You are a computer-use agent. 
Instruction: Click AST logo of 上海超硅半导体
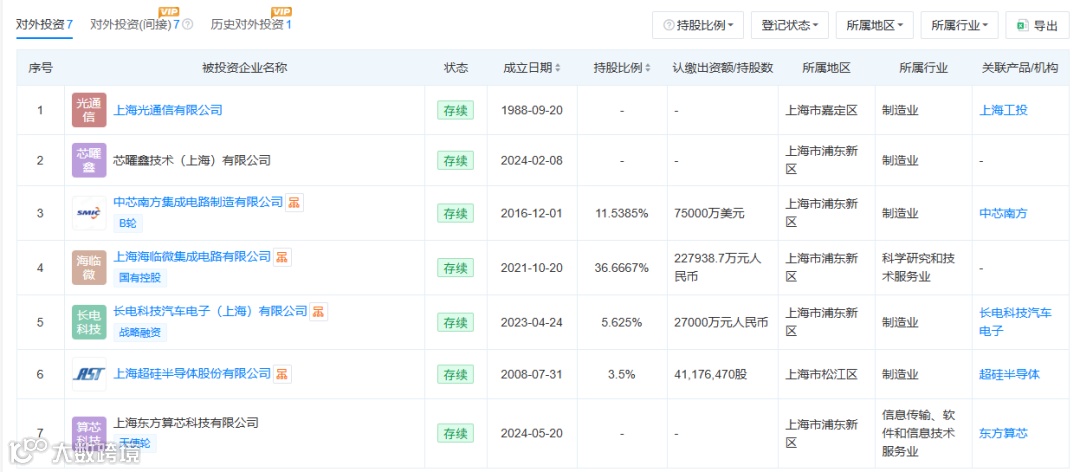click(89, 374)
